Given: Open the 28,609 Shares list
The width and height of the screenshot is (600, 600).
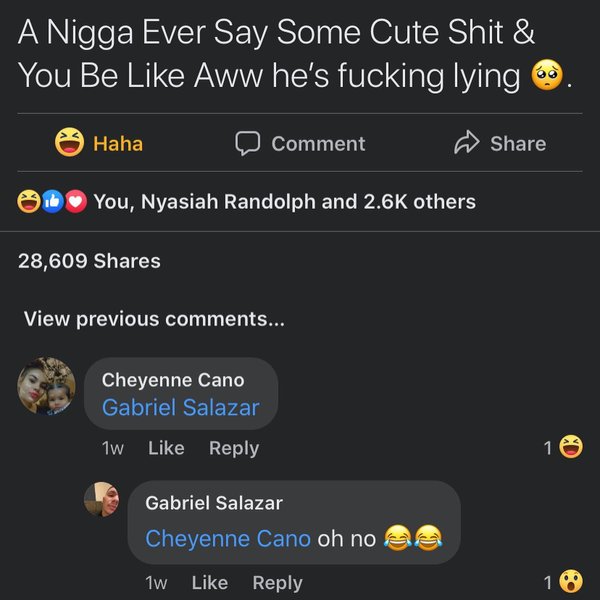Looking at the screenshot, I should [x=89, y=261].
